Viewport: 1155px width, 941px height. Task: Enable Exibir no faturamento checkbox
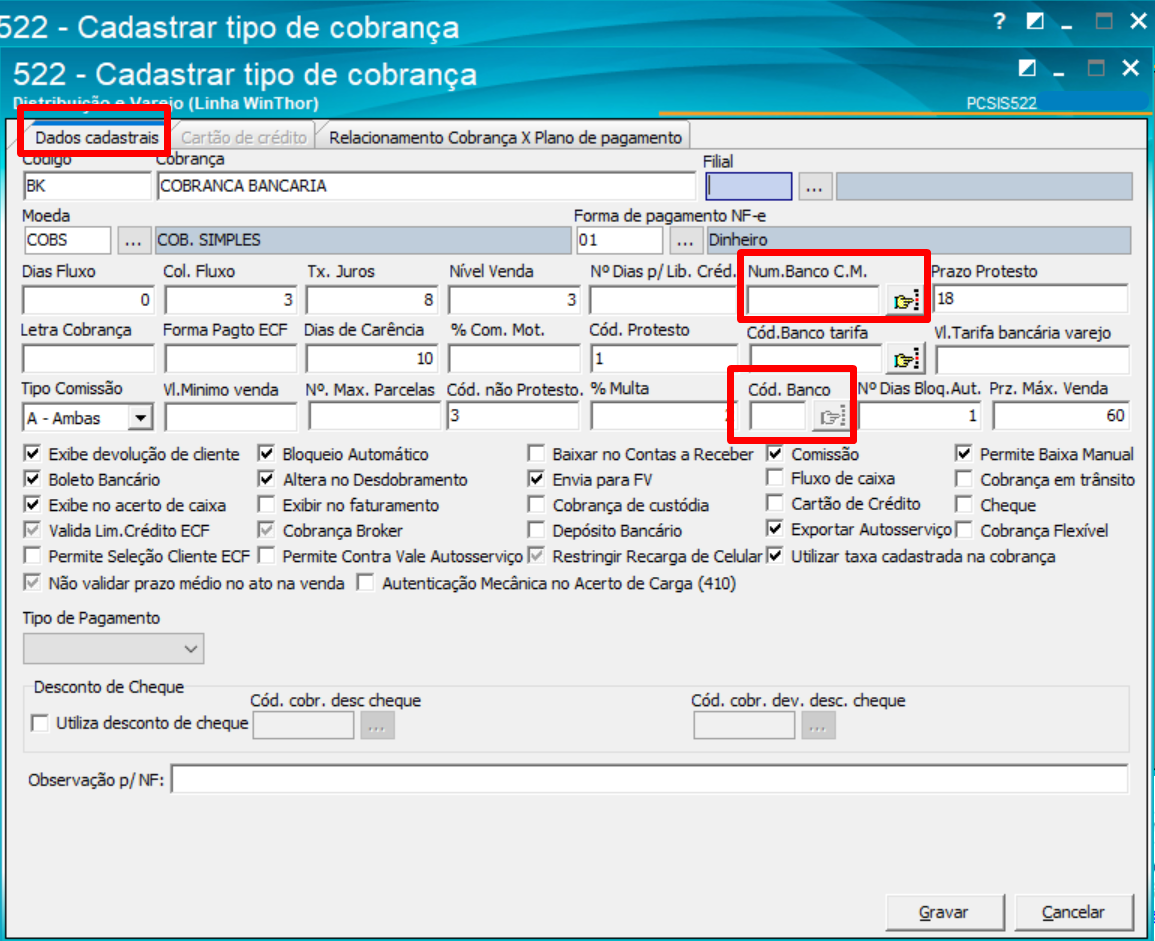click(x=267, y=504)
